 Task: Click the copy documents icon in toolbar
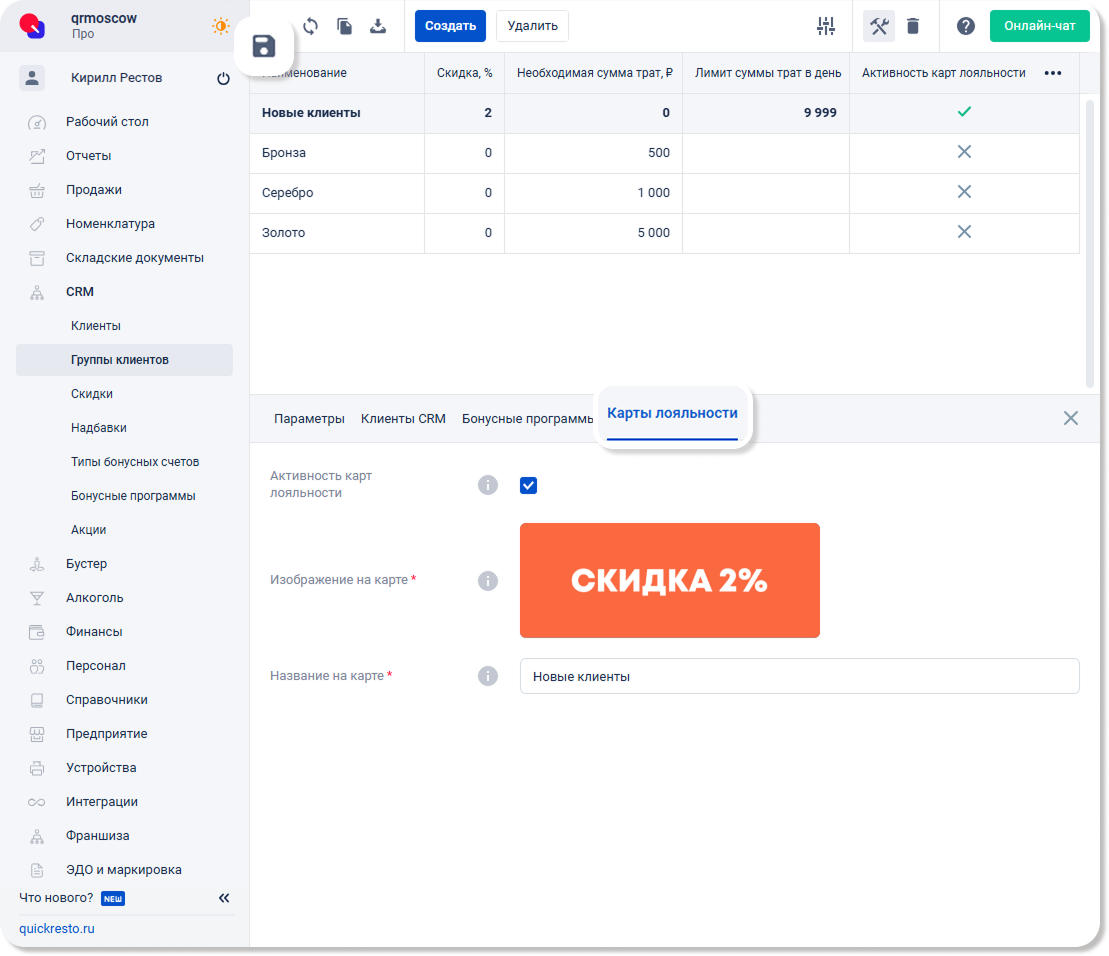click(344, 26)
